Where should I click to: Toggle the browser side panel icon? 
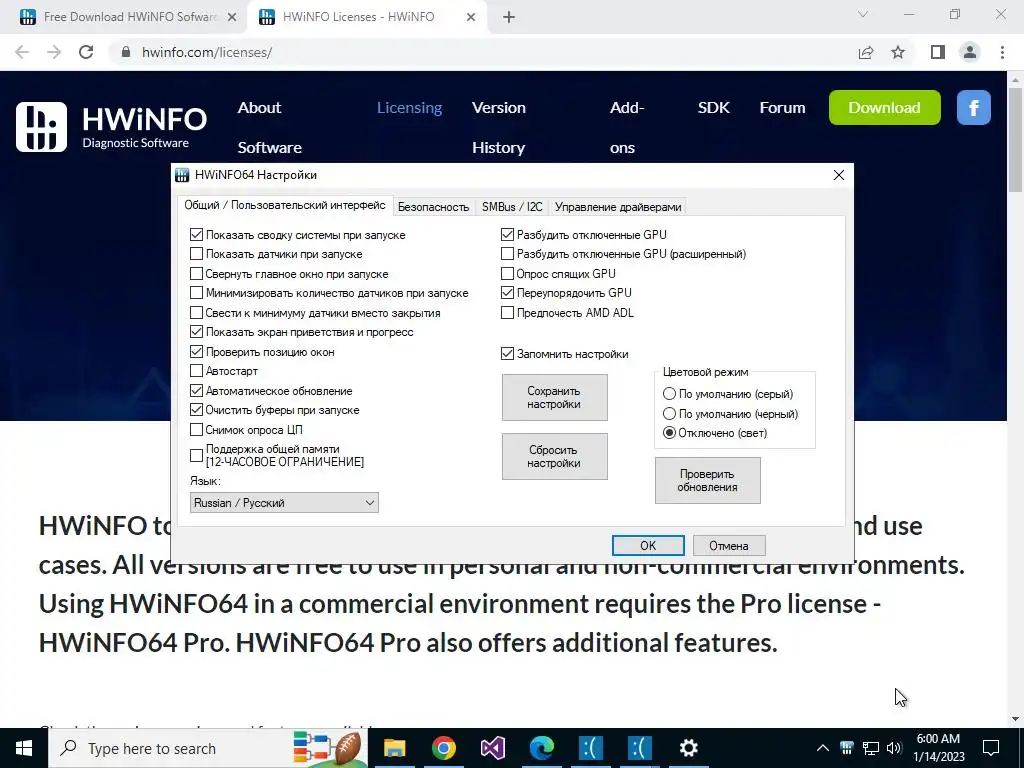coord(938,52)
